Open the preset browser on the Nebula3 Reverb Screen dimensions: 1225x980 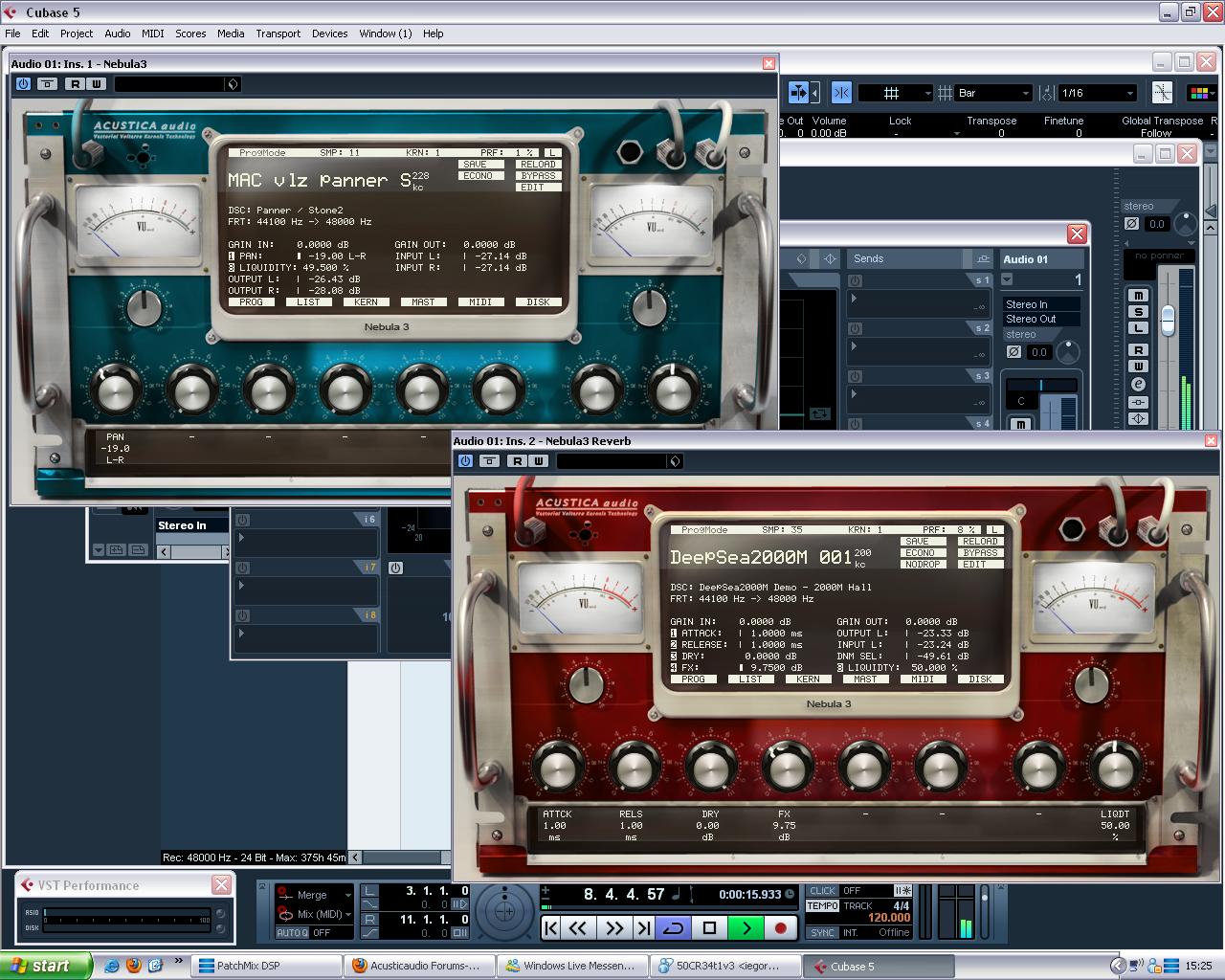click(x=676, y=460)
